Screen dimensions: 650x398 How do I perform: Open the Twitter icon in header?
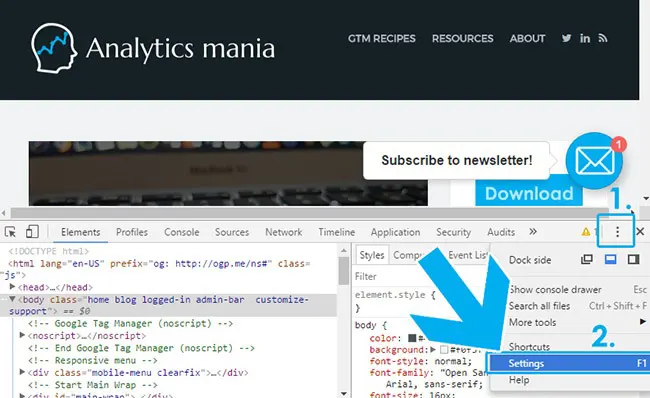(x=566, y=39)
